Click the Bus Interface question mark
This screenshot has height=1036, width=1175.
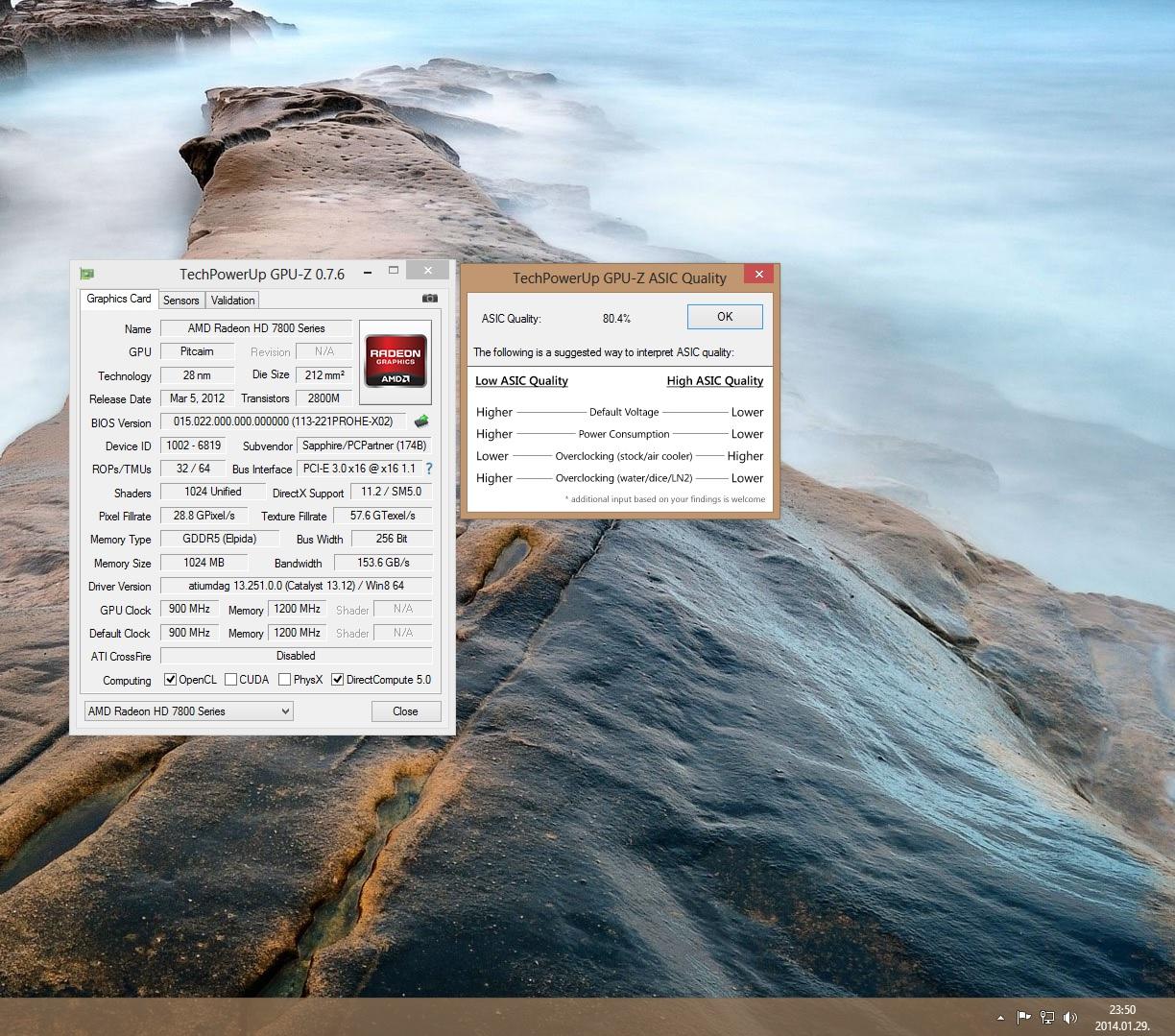pos(428,469)
